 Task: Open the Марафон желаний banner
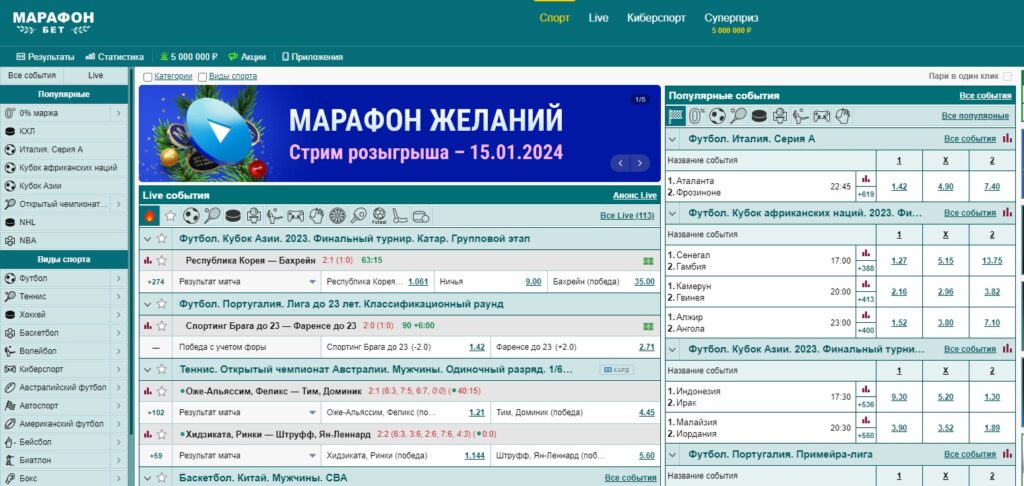click(x=400, y=133)
